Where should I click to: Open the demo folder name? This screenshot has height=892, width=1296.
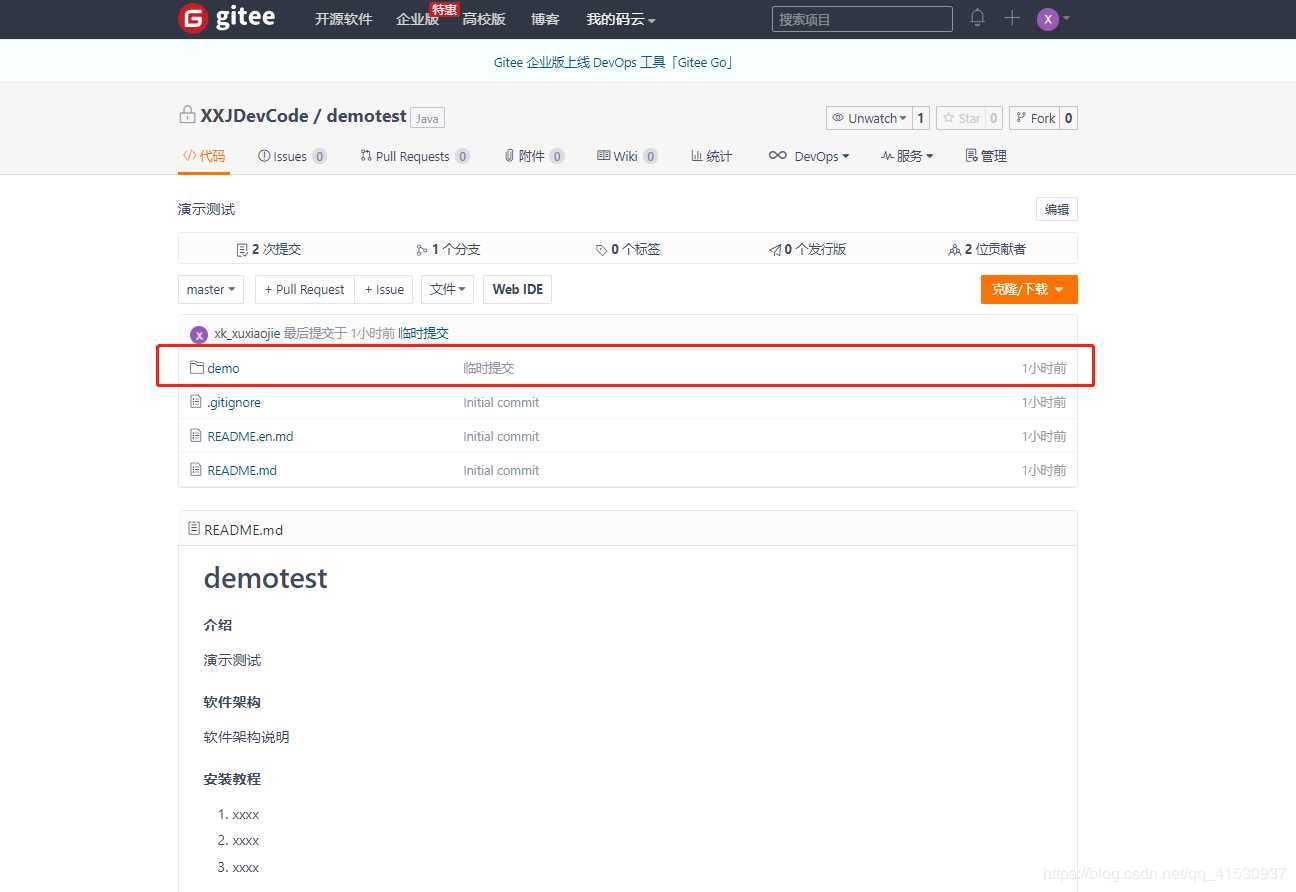pyautogui.click(x=223, y=368)
